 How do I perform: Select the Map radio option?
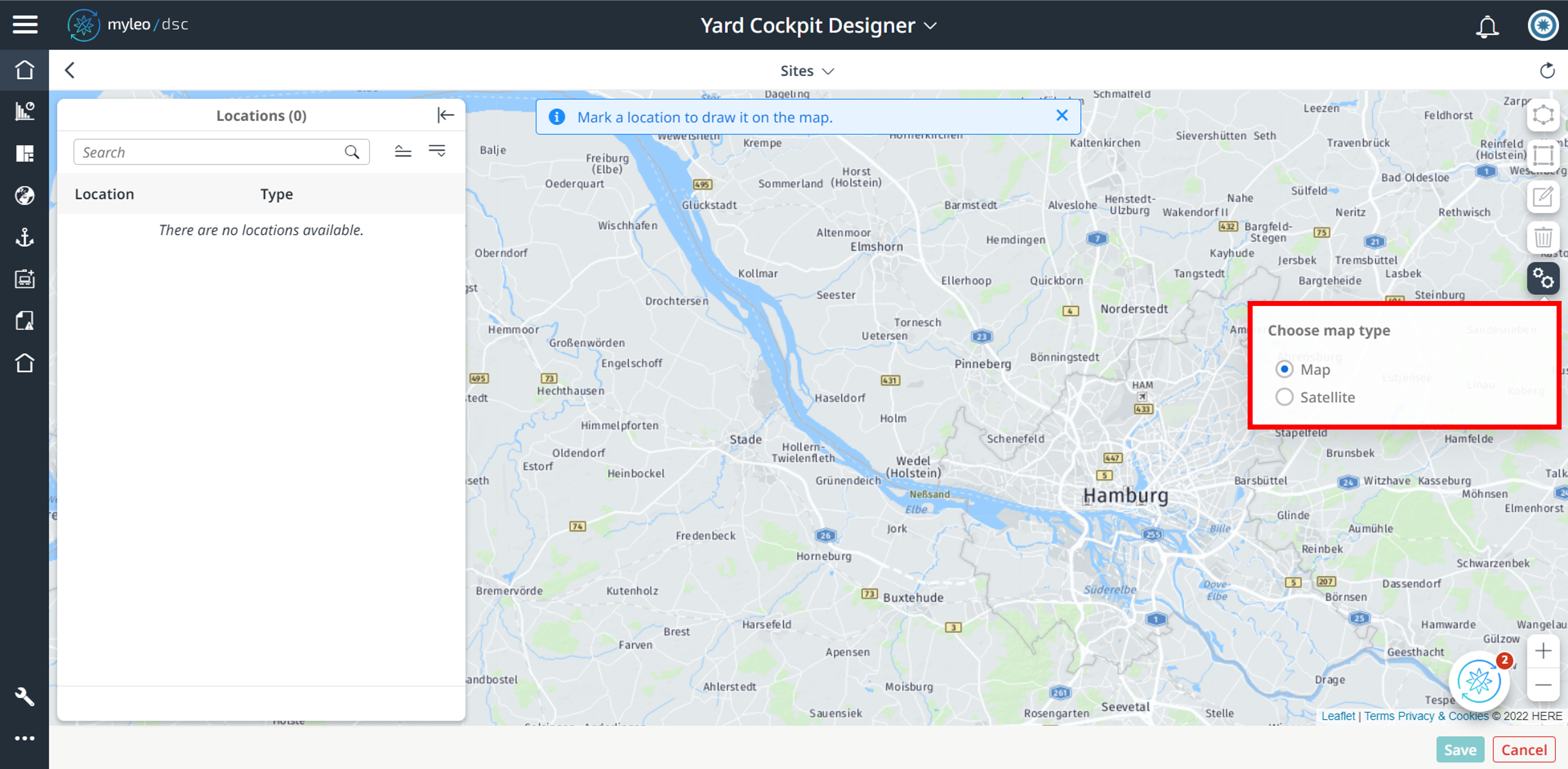pyautogui.click(x=1284, y=369)
